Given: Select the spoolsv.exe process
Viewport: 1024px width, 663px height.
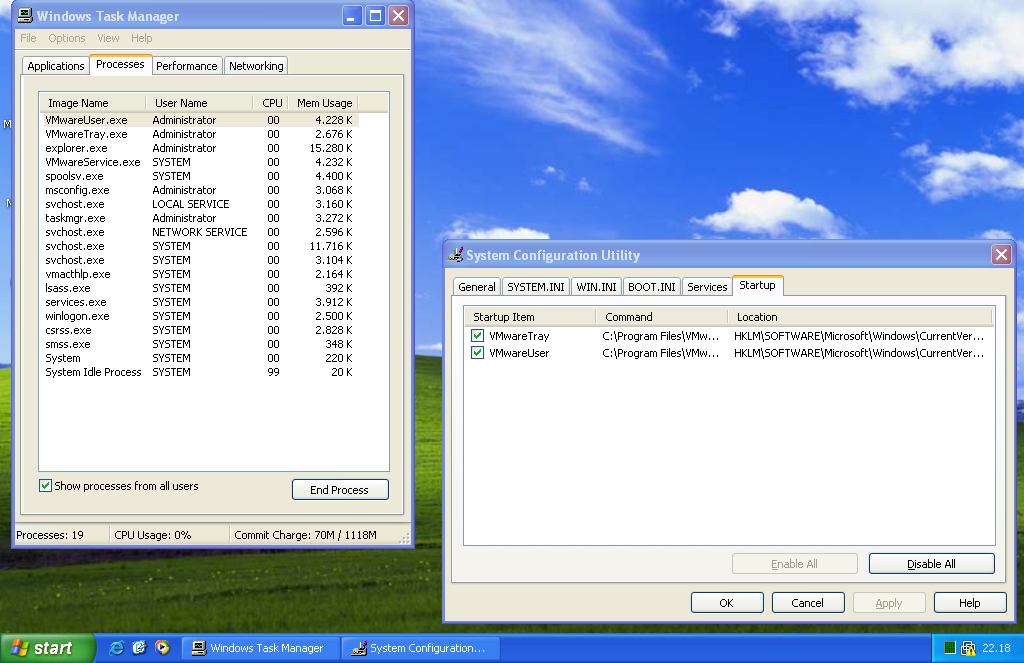Looking at the screenshot, I should click(200, 176).
